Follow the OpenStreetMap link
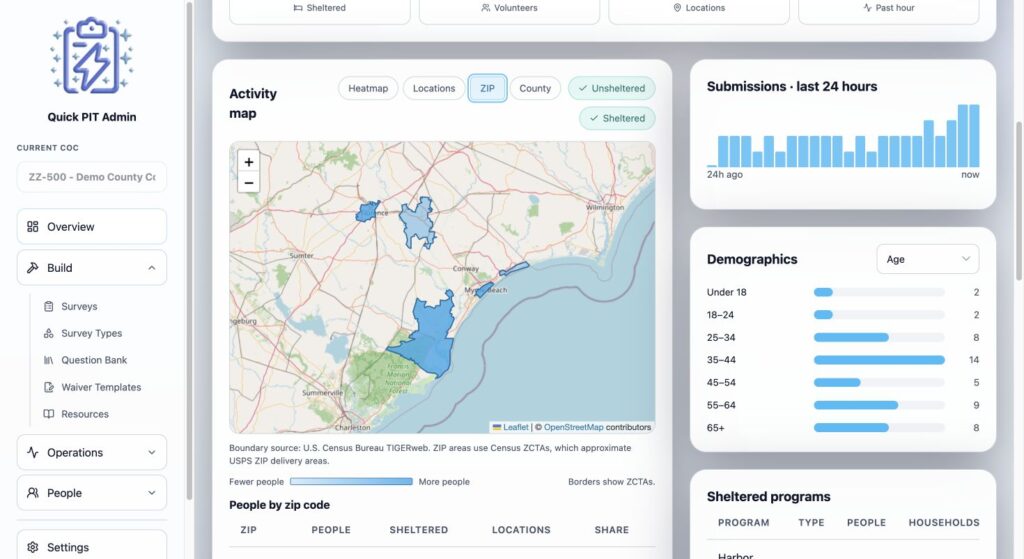This screenshot has width=1024, height=559. (x=573, y=427)
